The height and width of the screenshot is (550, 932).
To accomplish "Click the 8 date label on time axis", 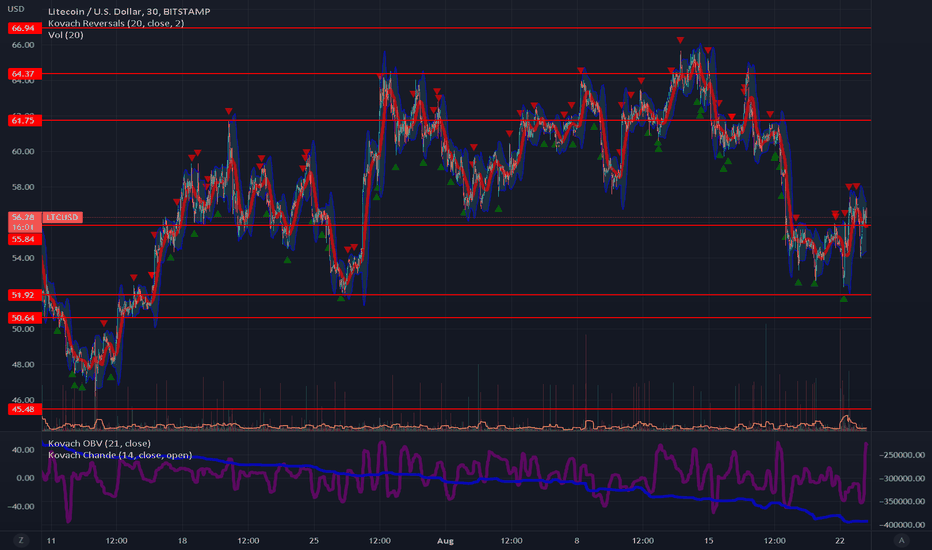I will point(577,541).
